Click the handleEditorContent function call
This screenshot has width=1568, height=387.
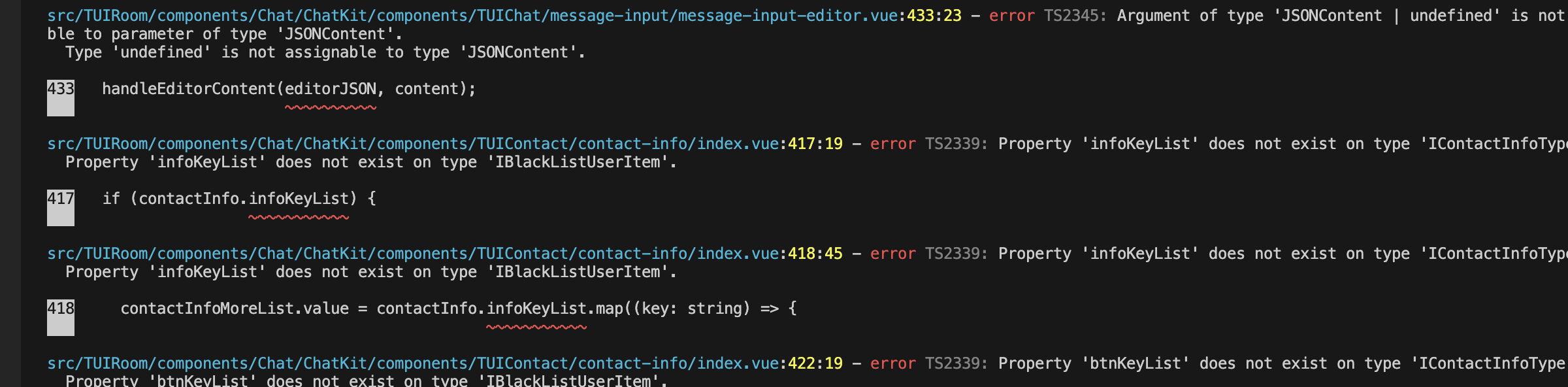pos(189,89)
